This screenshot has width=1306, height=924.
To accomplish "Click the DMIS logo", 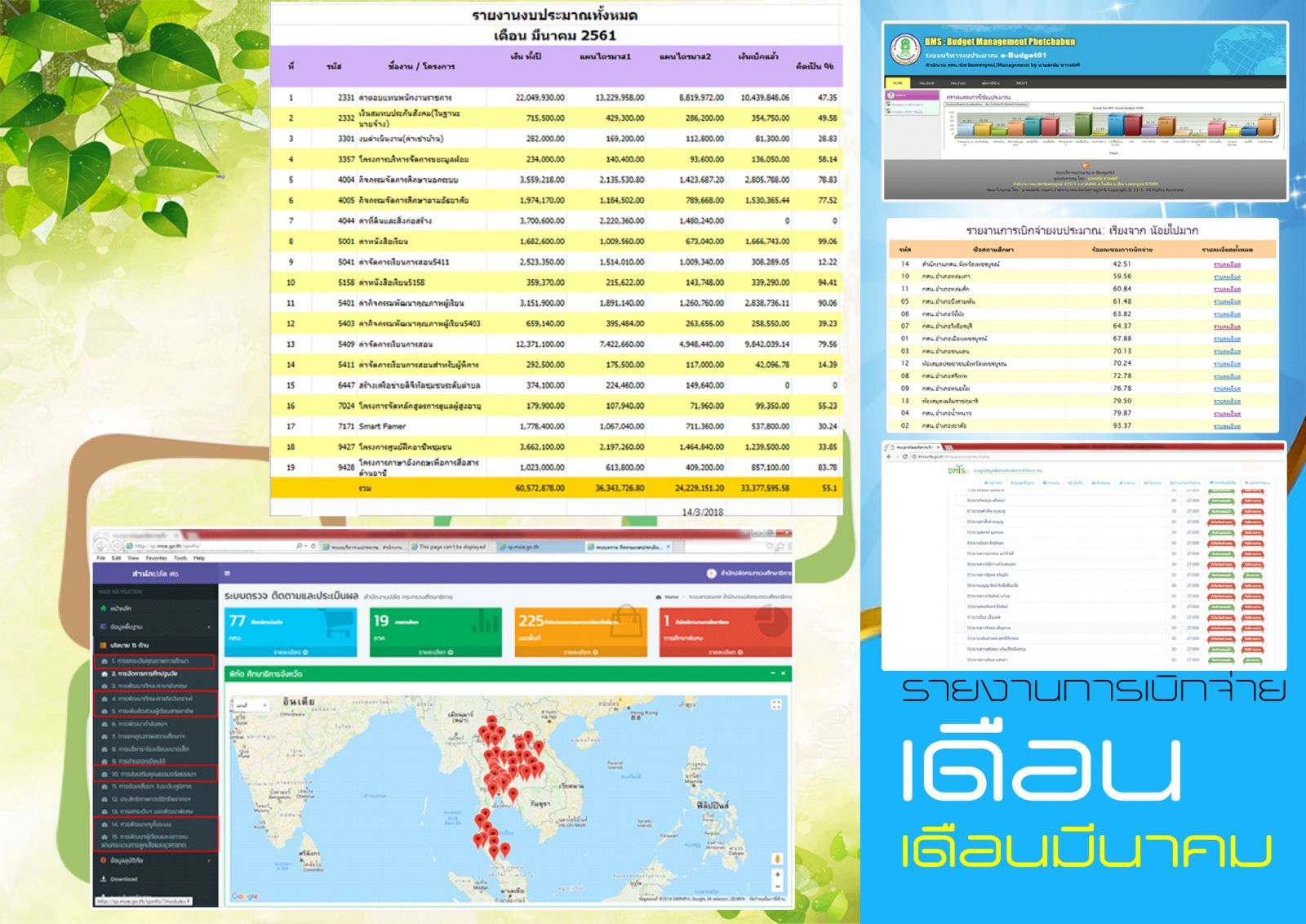I will [957, 471].
